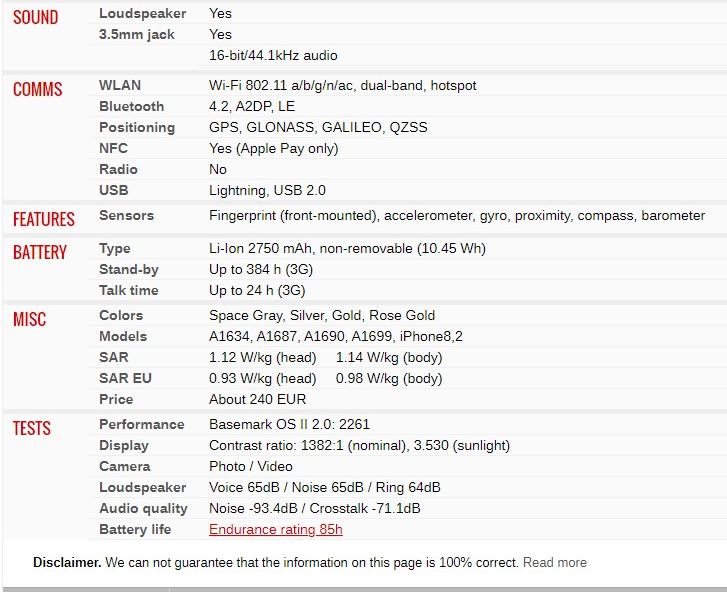Screen dimensions: 727x592
Task: Click the Performance test label
Action: coord(141,424)
